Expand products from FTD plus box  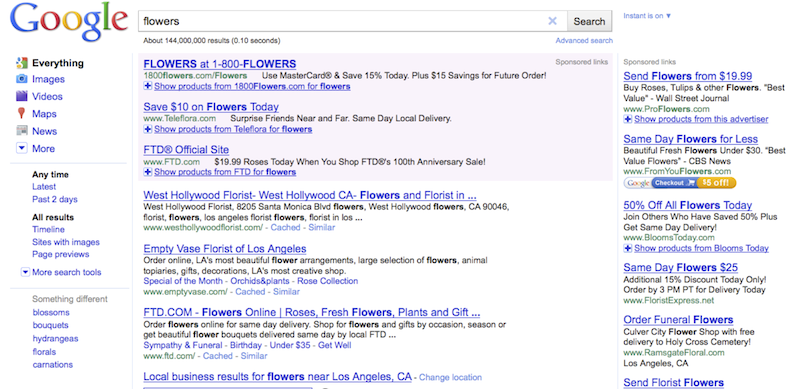(x=148, y=172)
